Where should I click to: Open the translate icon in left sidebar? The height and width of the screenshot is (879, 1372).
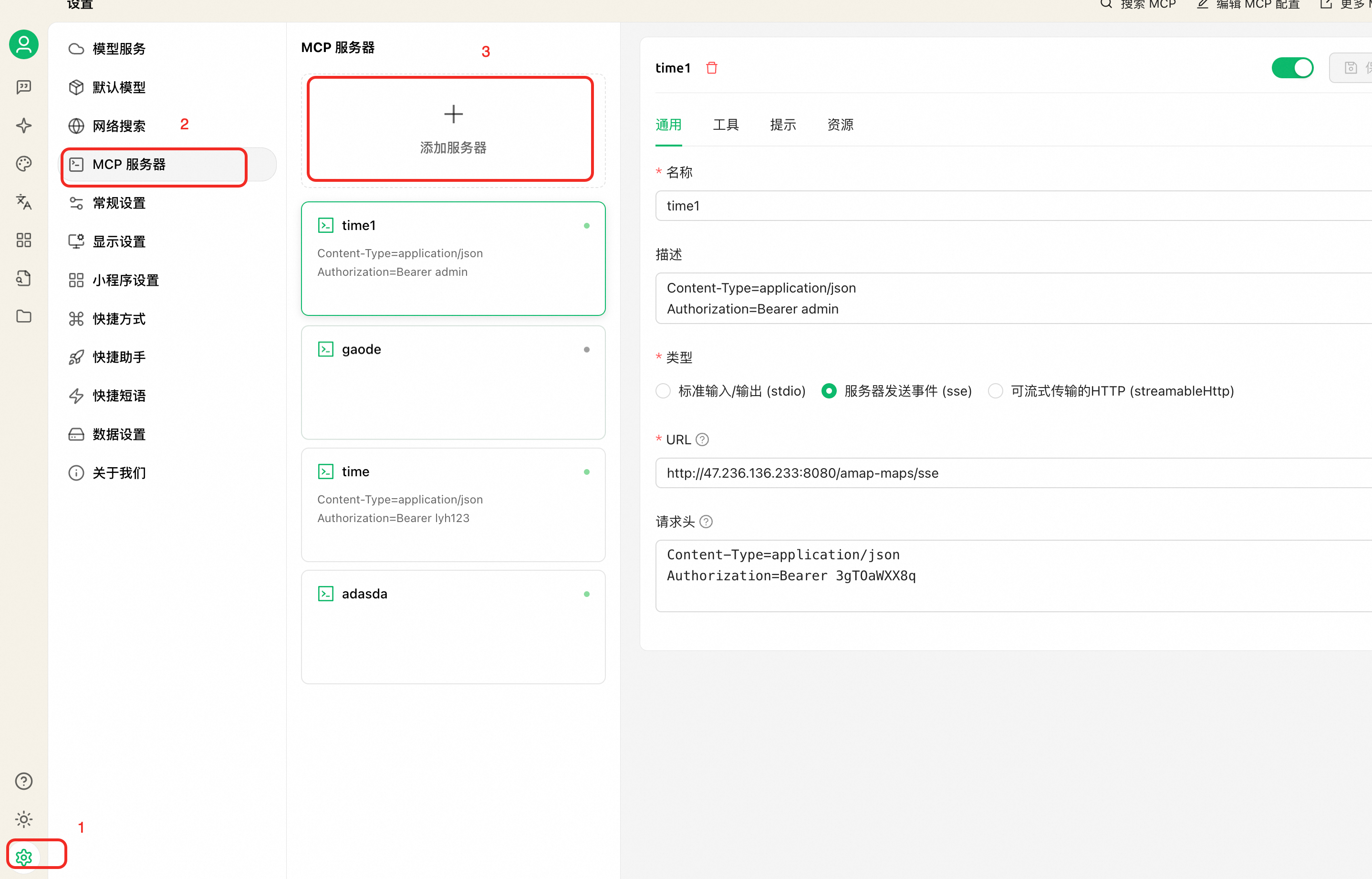23,201
